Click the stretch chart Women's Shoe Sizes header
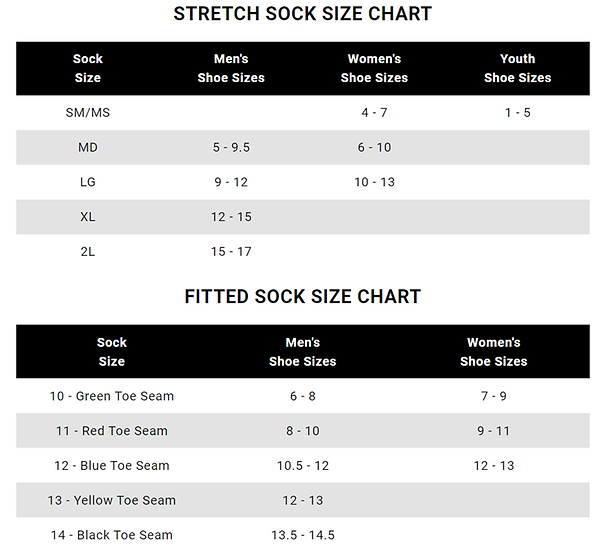This screenshot has height=552, width=599. [x=374, y=68]
